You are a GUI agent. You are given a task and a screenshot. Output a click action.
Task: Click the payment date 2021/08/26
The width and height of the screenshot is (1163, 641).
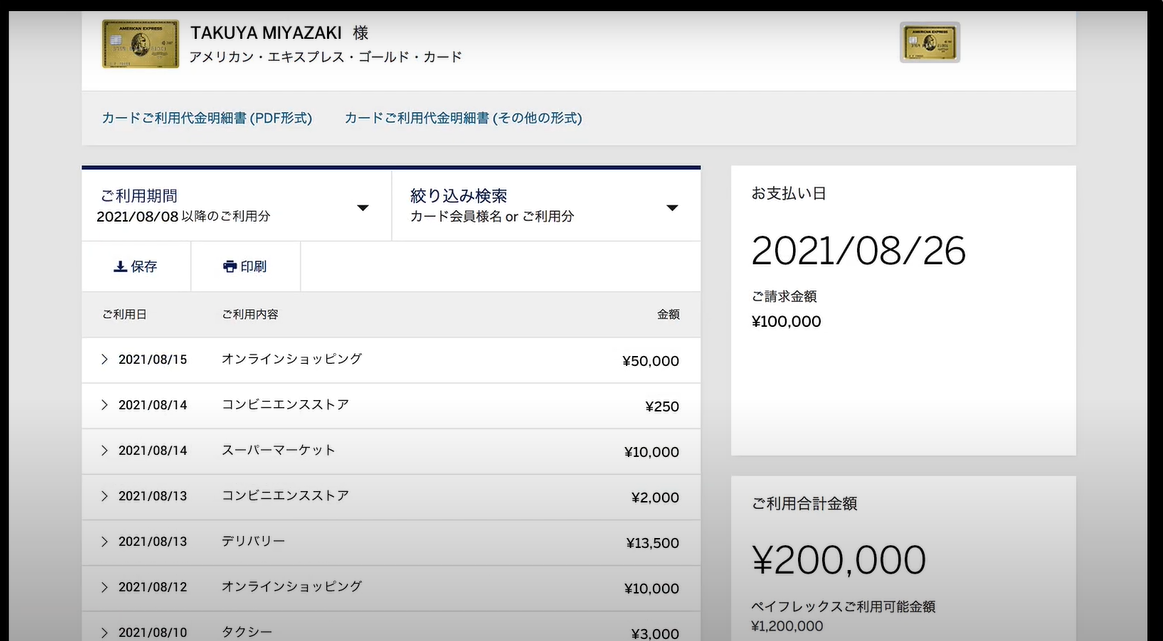coord(858,251)
